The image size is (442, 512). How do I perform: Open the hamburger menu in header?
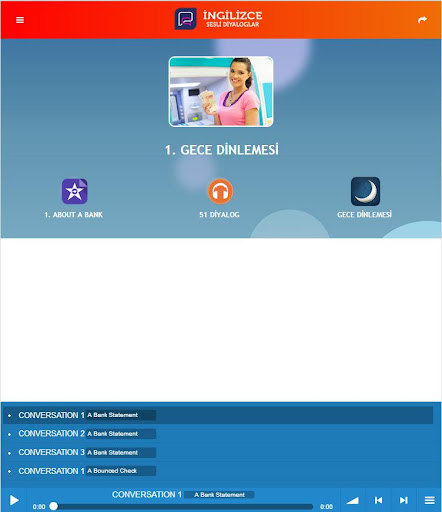pyautogui.click(x=20, y=20)
